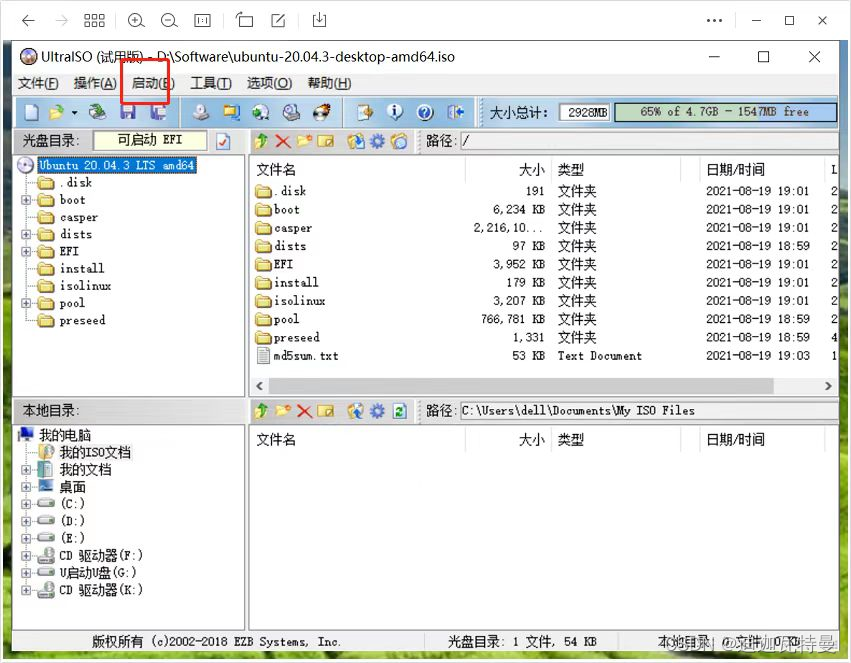Image resolution: width=851 pixels, height=663 pixels.
Task: Expand 我的文档 in the local tree
Action: pyautogui.click(x=26, y=469)
